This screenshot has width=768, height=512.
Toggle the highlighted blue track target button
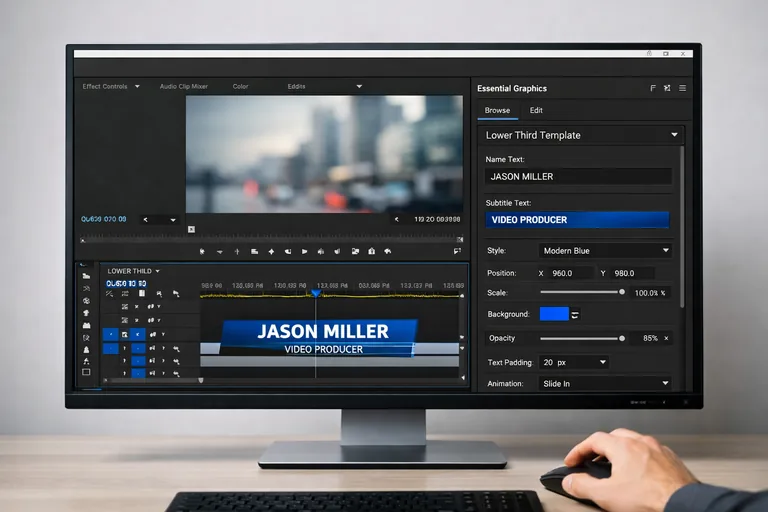point(110,334)
